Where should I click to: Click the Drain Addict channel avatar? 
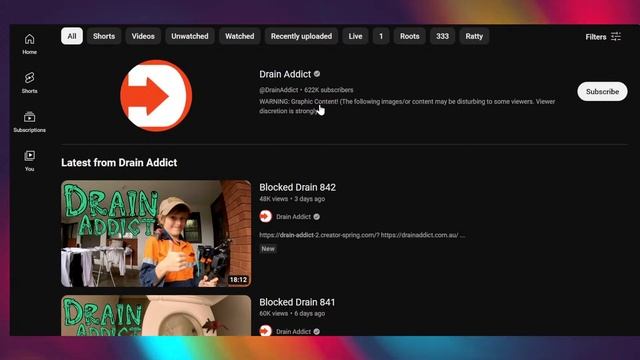(x=156, y=96)
